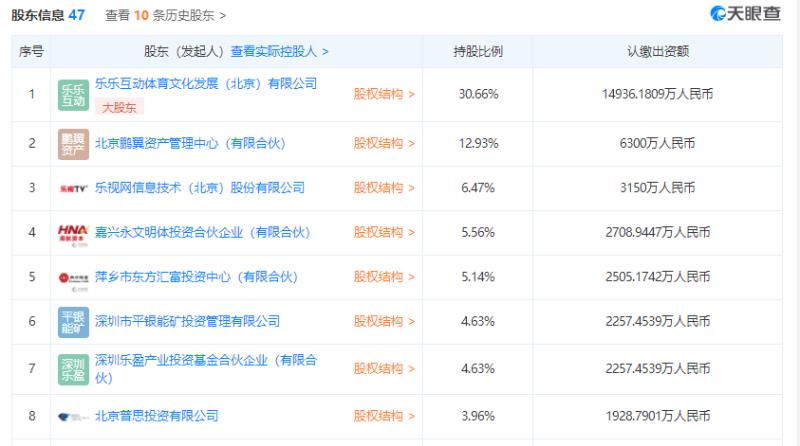Click the HNA logo icon
The image size is (800, 446).
tap(73, 235)
